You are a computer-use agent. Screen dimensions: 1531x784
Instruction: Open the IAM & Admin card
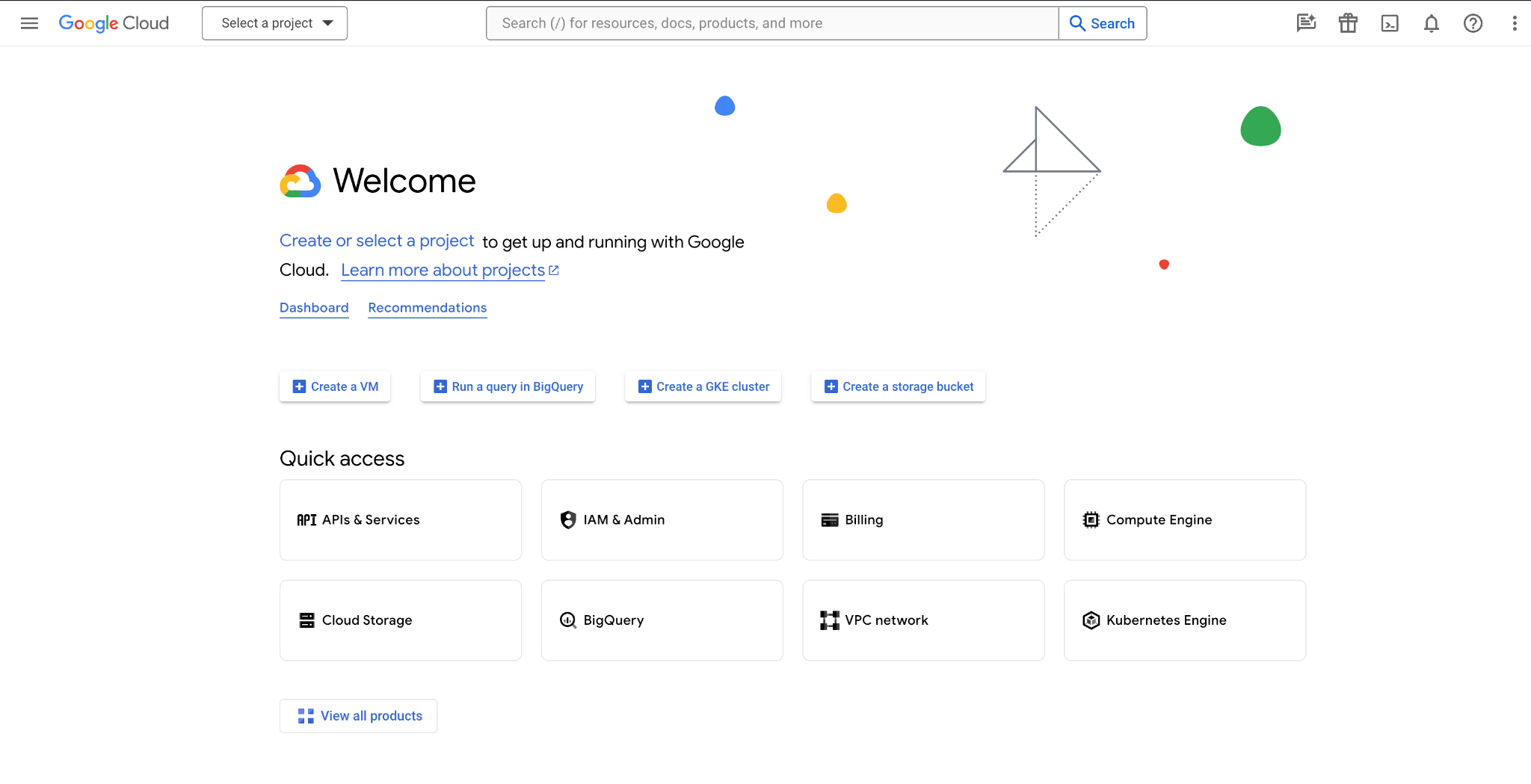[x=662, y=520]
